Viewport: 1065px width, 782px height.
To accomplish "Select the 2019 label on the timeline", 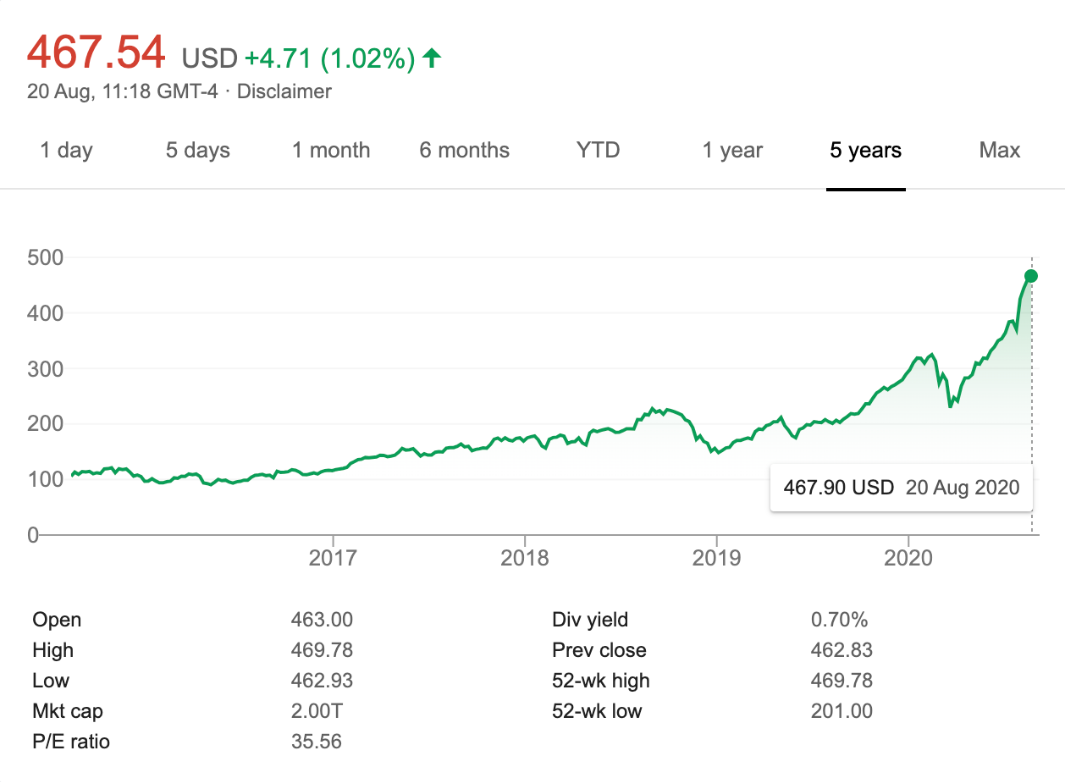I will [717, 558].
